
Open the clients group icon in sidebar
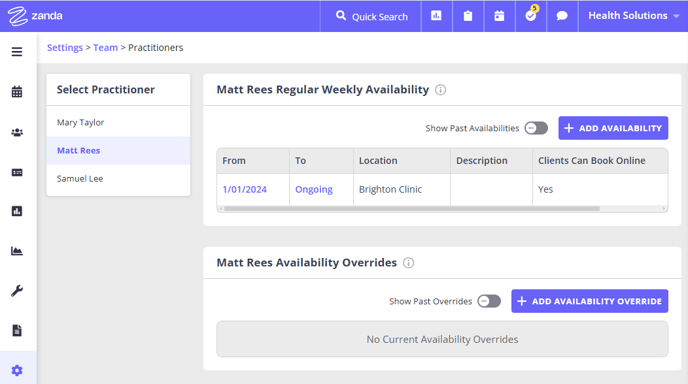click(17, 132)
